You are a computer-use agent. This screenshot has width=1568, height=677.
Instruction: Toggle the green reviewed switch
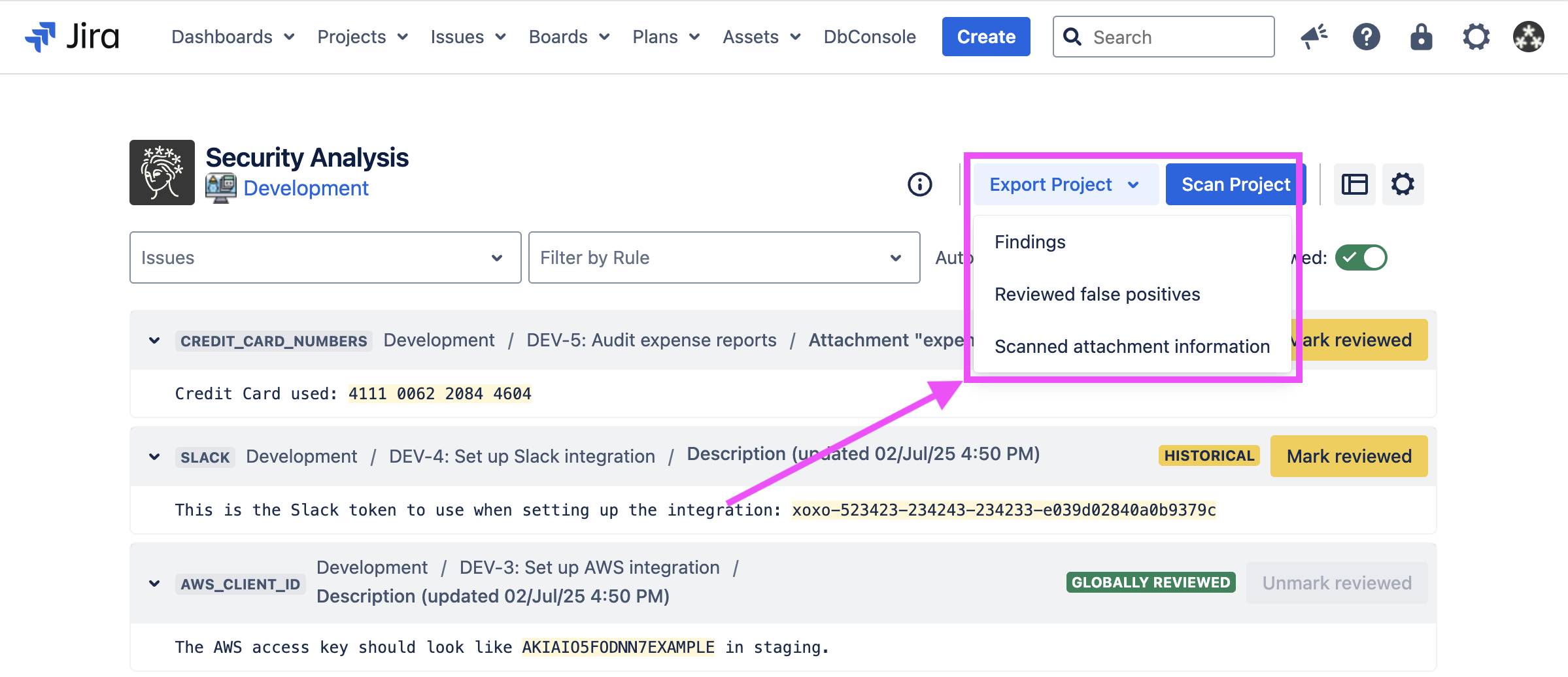click(x=1361, y=257)
